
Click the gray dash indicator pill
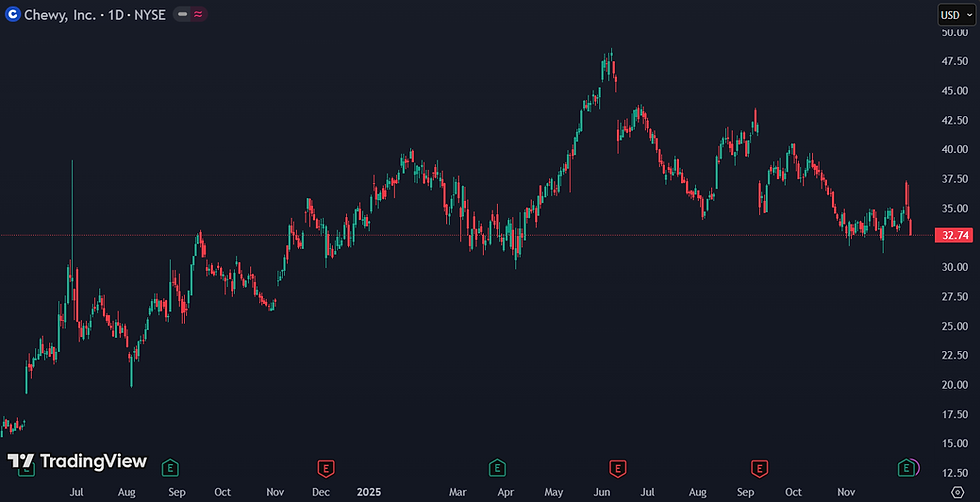pyautogui.click(x=182, y=14)
